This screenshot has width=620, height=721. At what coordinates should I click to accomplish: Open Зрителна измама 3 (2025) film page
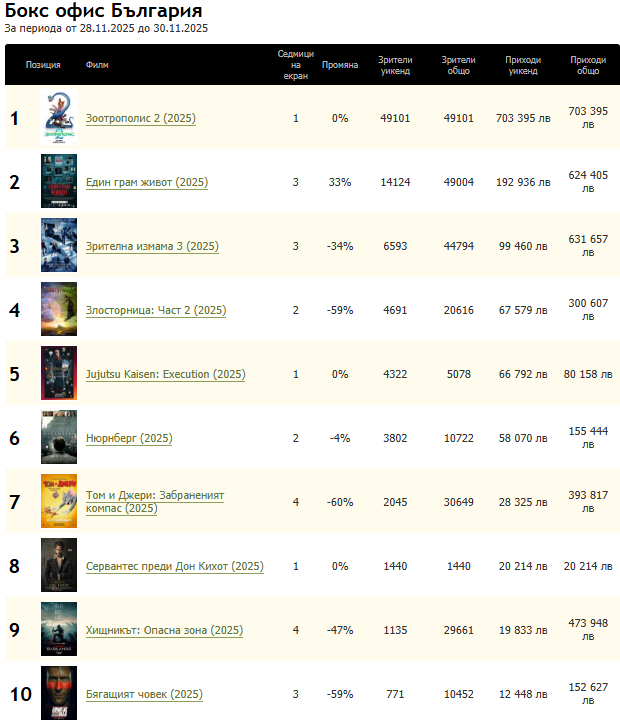(152, 247)
